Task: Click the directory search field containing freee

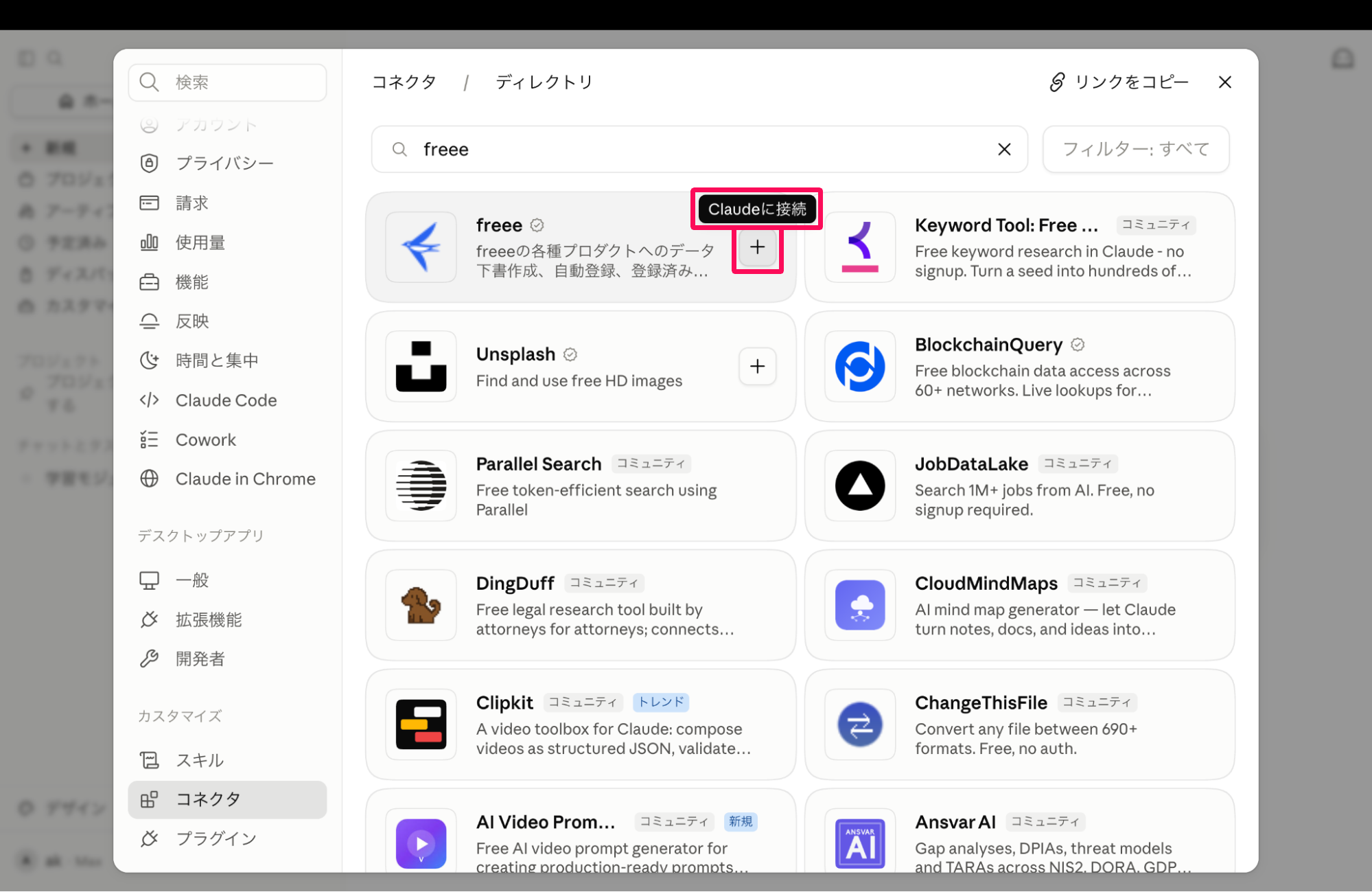Action: click(699, 149)
